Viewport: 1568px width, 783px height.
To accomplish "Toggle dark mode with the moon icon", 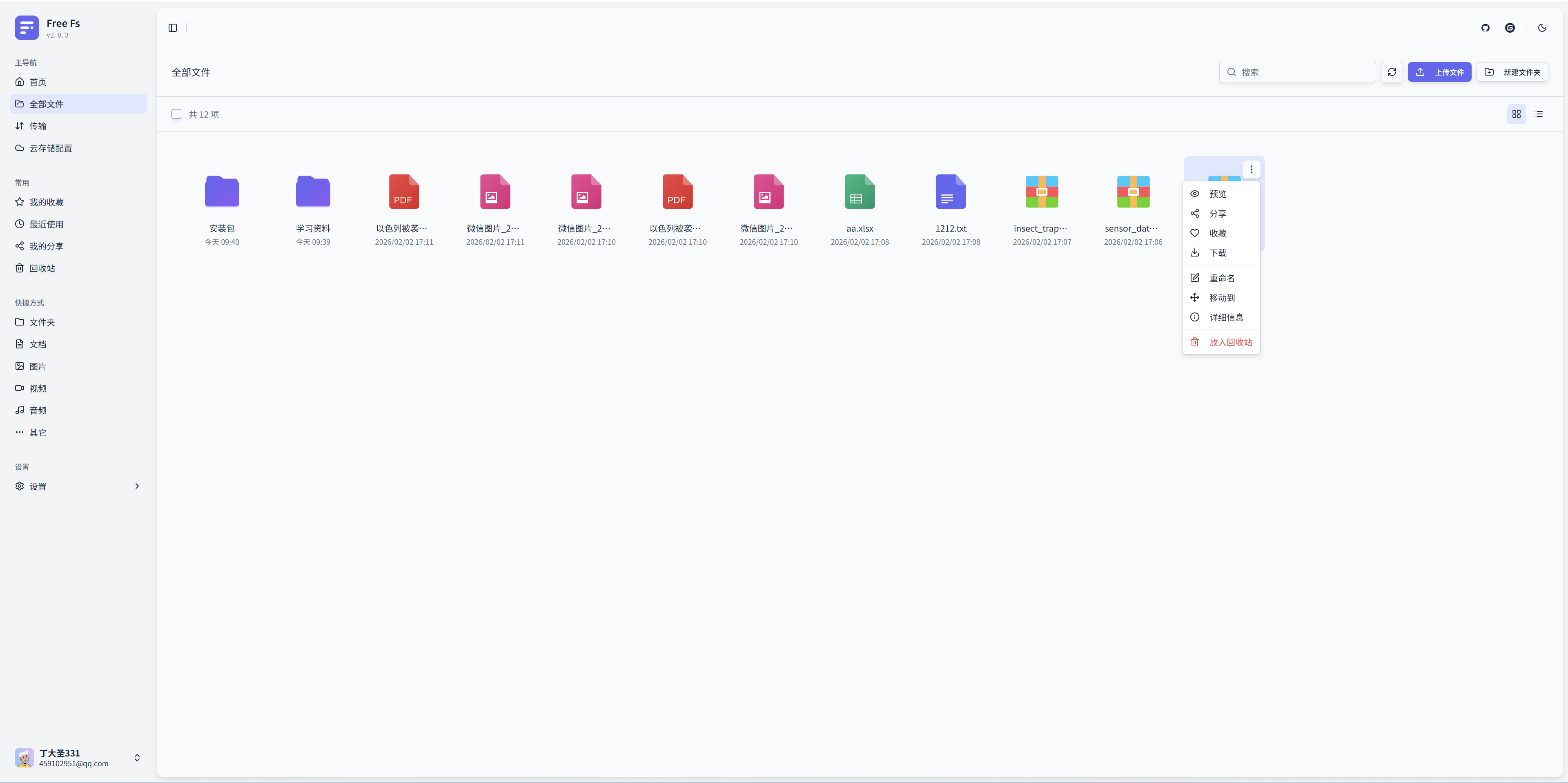I will pos(1542,28).
